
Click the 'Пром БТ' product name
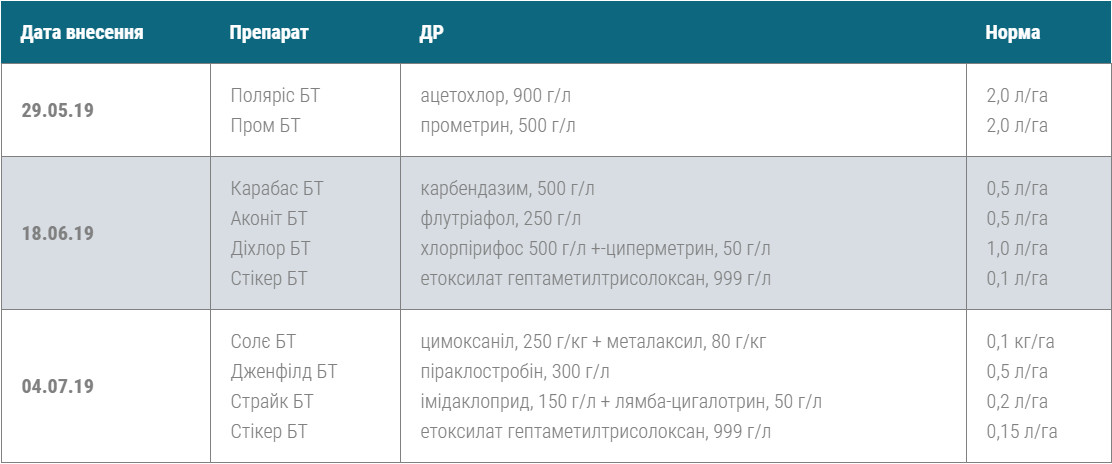tap(265, 126)
